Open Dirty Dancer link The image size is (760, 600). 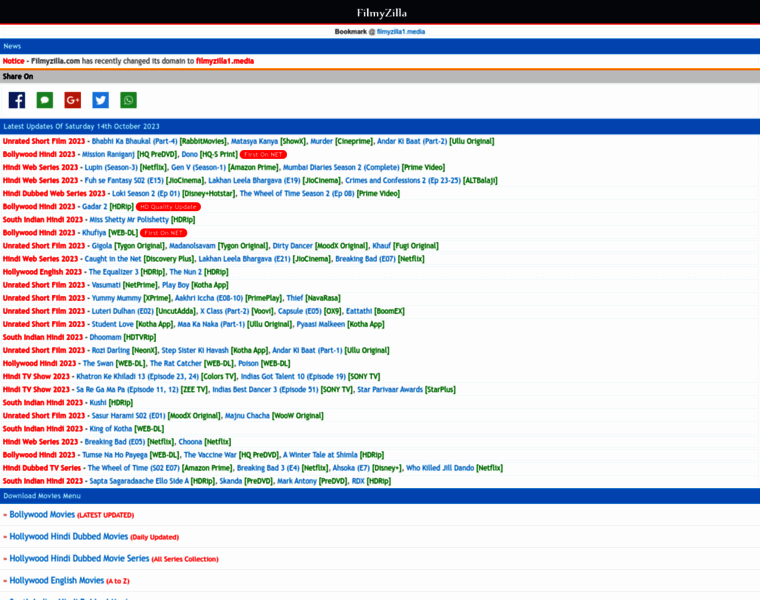(293, 246)
